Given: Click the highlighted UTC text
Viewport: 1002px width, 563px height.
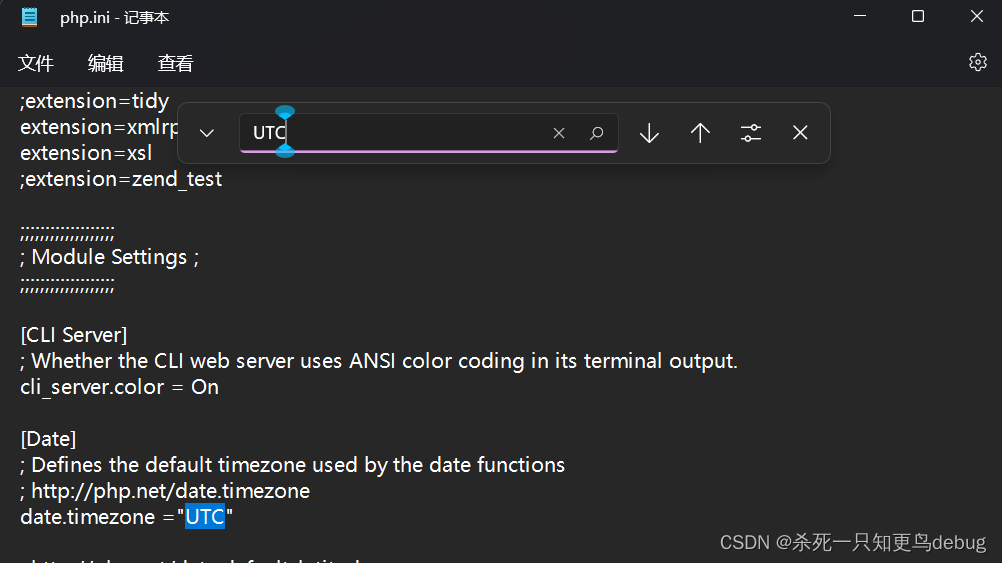Looking at the screenshot, I should 204,516.
